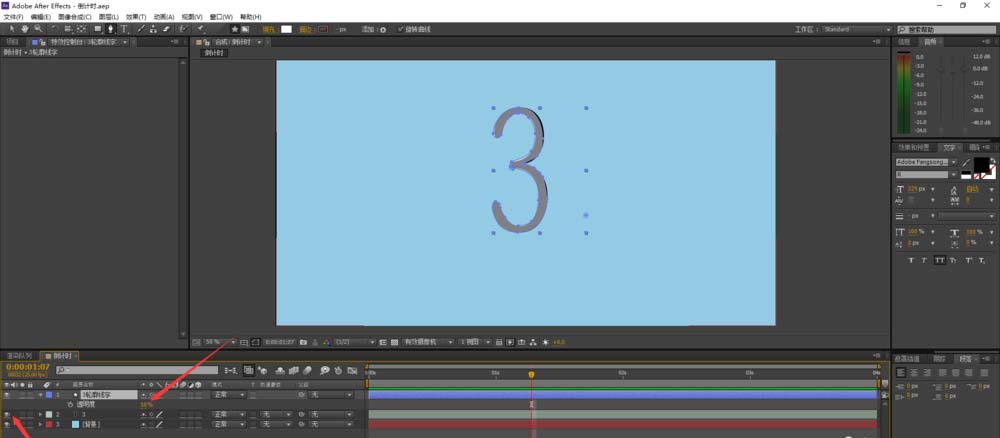Open the 窗口(W) menu
The image size is (1000, 438).
coord(221,17)
